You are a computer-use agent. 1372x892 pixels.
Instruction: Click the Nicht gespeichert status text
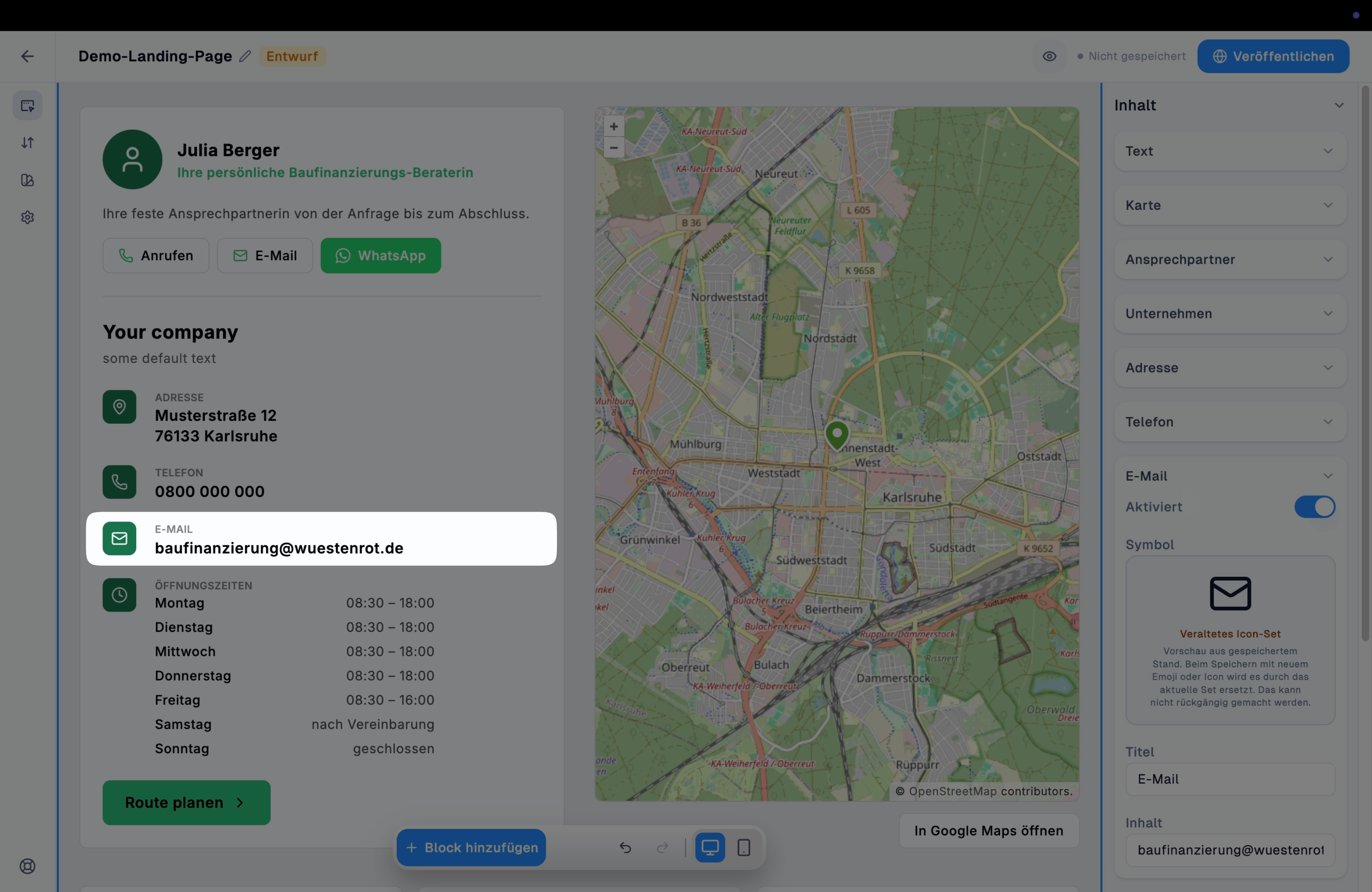point(1137,56)
